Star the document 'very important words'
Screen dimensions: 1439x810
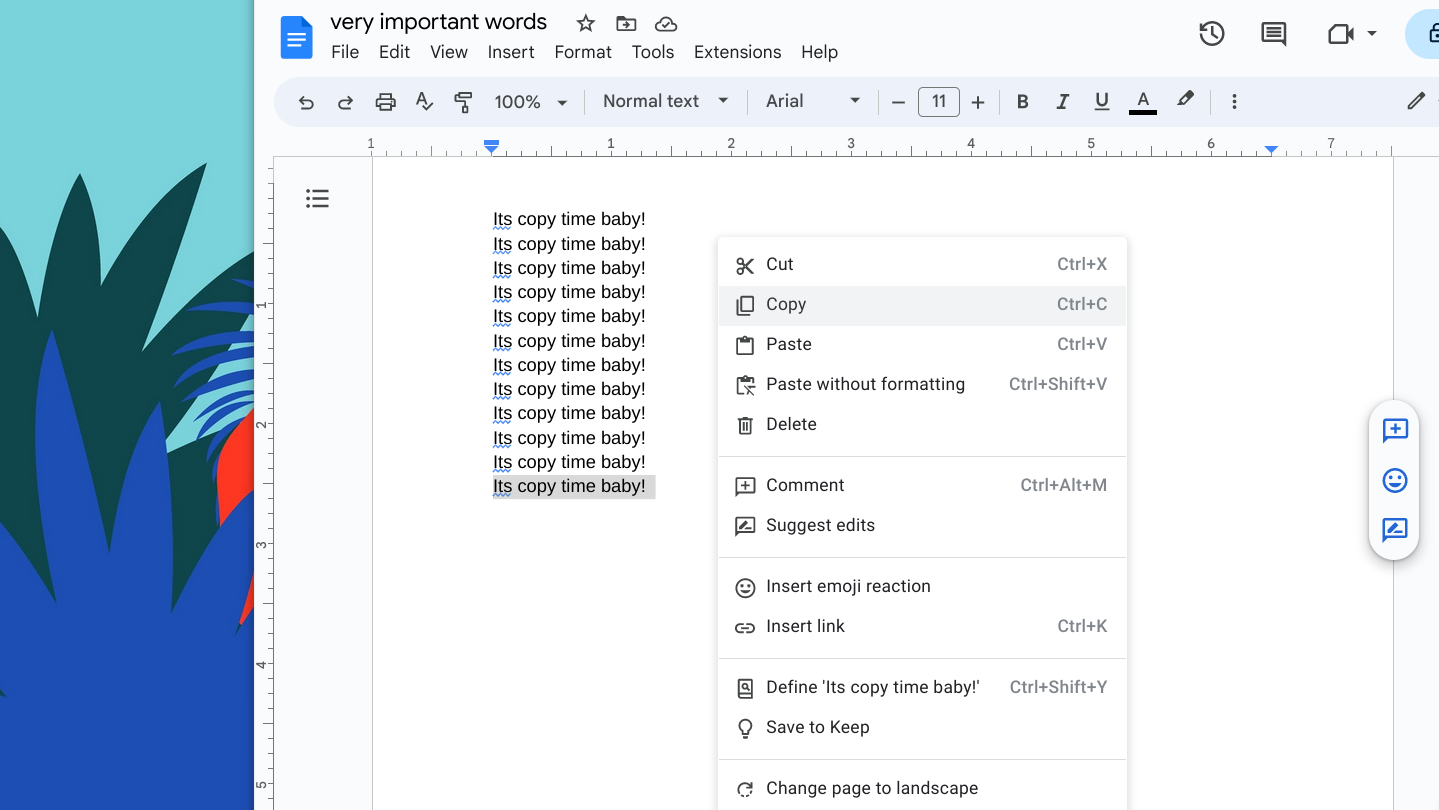[586, 23]
